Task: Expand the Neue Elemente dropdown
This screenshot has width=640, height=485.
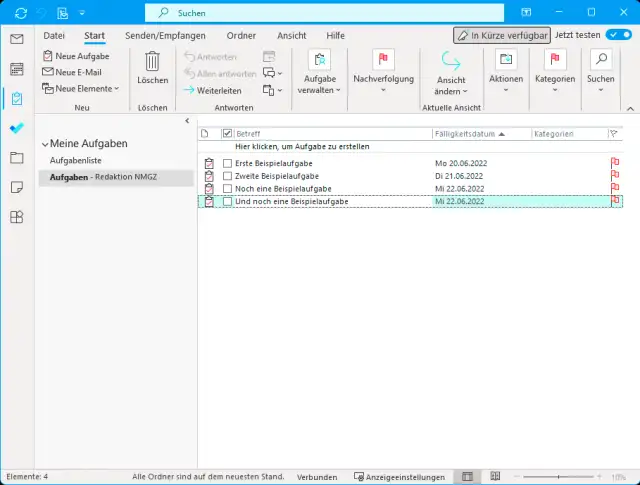Action: coord(80,88)
